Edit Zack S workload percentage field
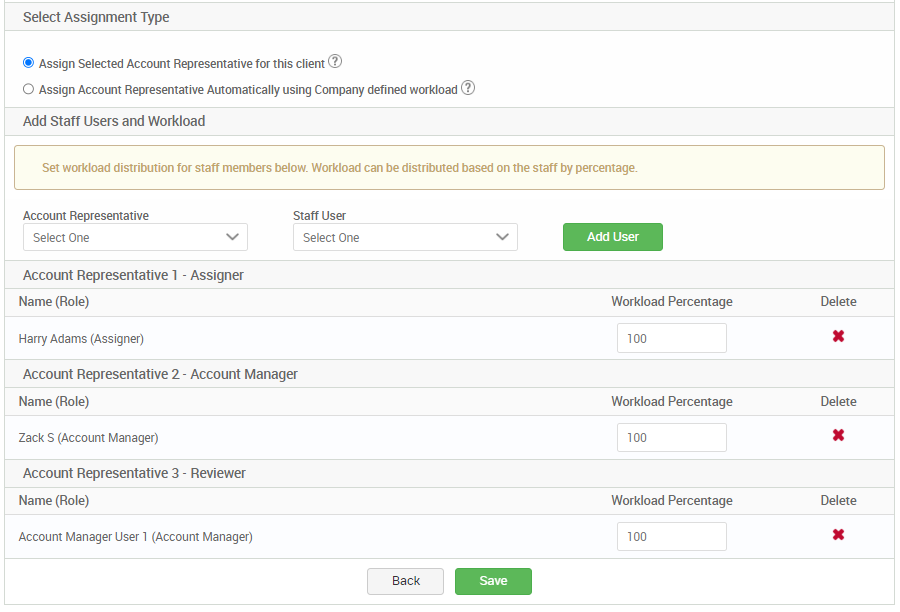 tap(671, 436)
